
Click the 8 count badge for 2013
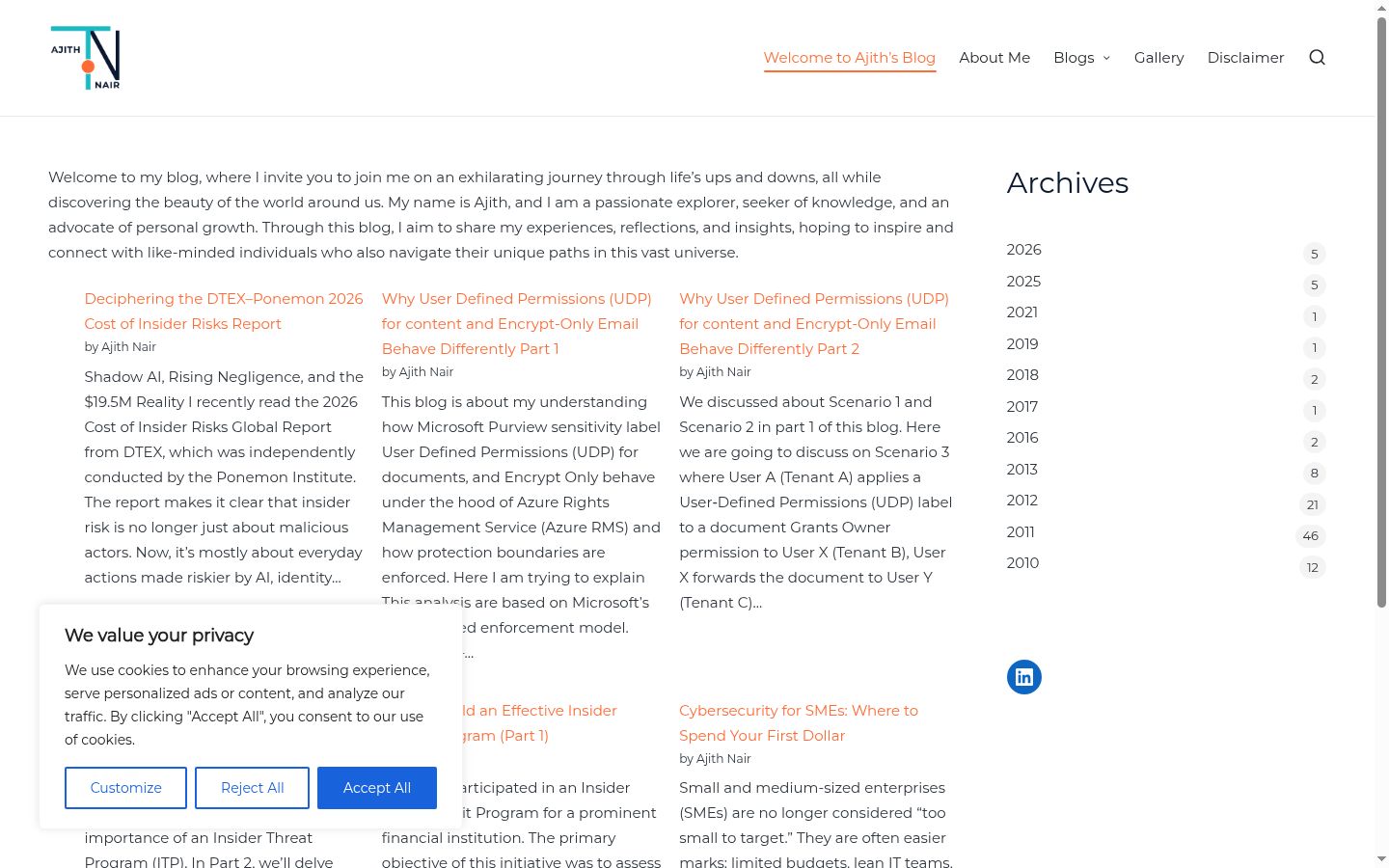tap(1314, 474)
